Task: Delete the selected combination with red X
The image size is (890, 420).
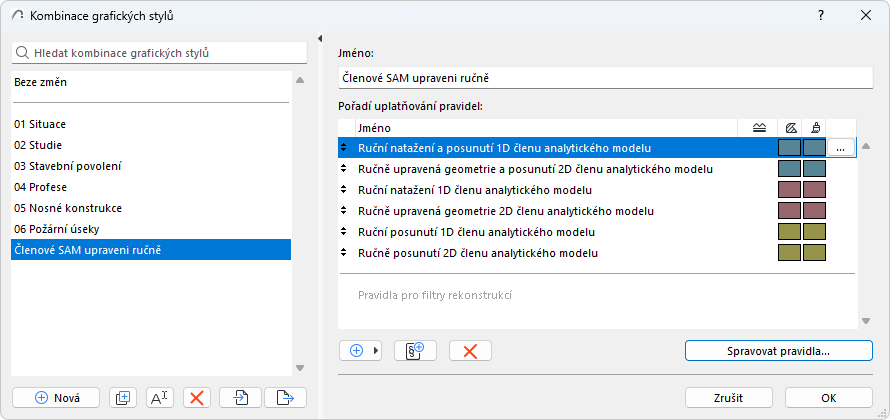Action: 197,397
